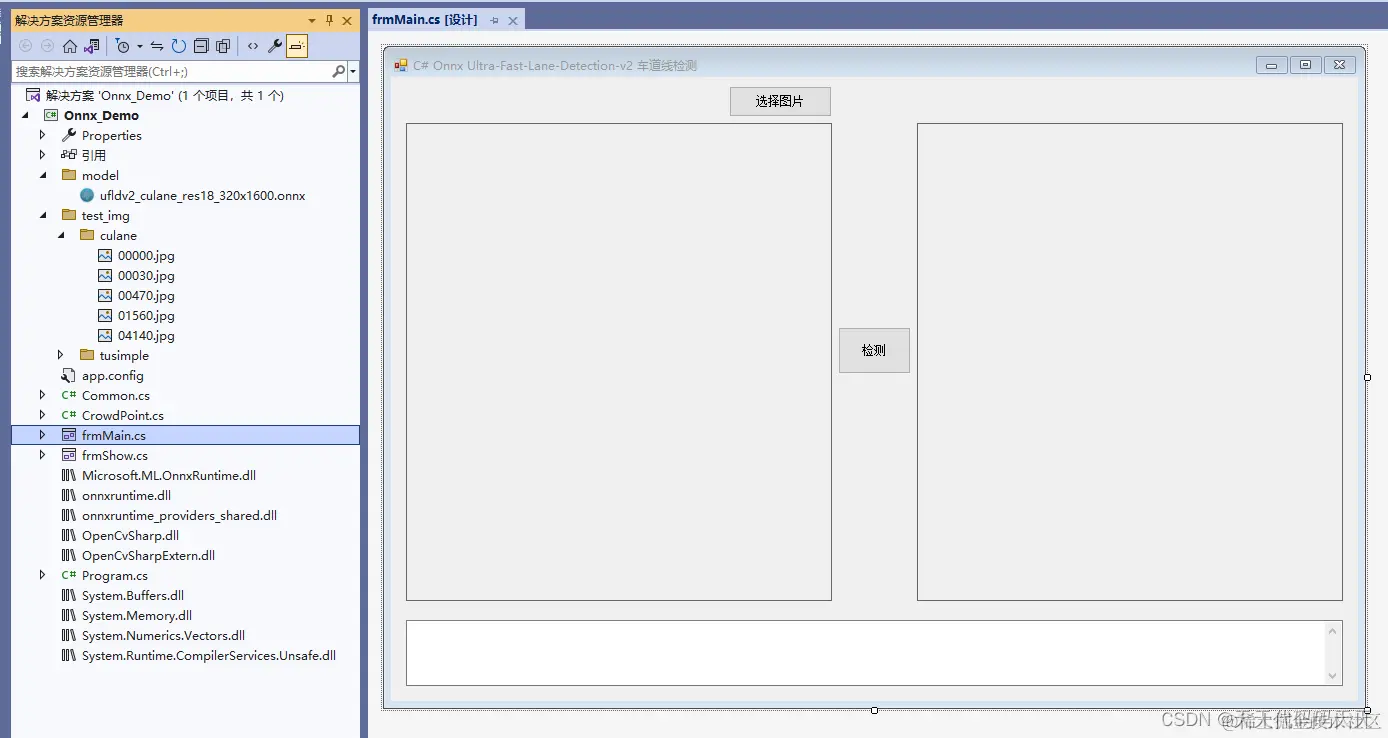This screenshot has width=1388, height=738.
Task: Click the View Code angle-brackets icon
Action: tap(253, 46)
